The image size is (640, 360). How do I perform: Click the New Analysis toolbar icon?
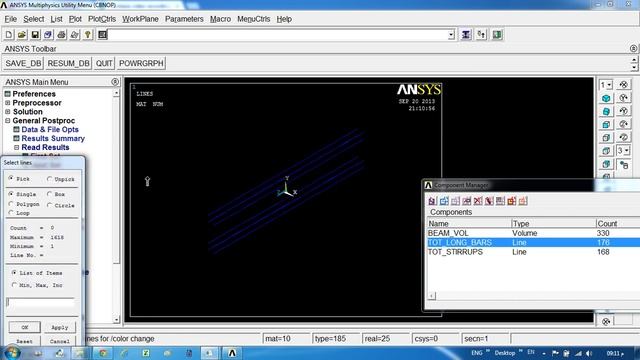coord(9,35)
